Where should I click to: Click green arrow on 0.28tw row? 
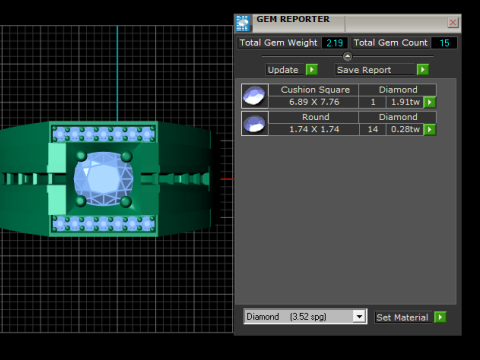pos(430,129)
